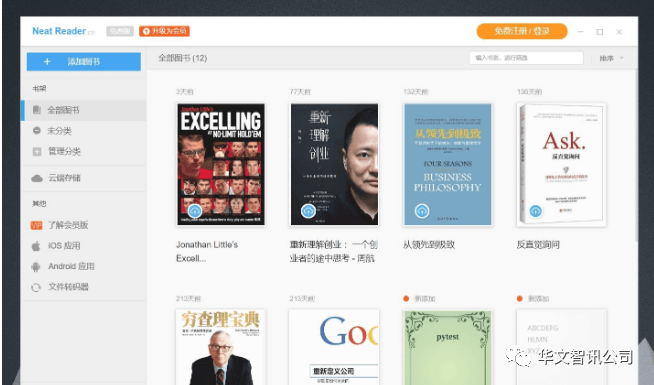Click the Apple icon beside iOS 应用
This screenshot has height=385, width=654.
tap(36, 246)
